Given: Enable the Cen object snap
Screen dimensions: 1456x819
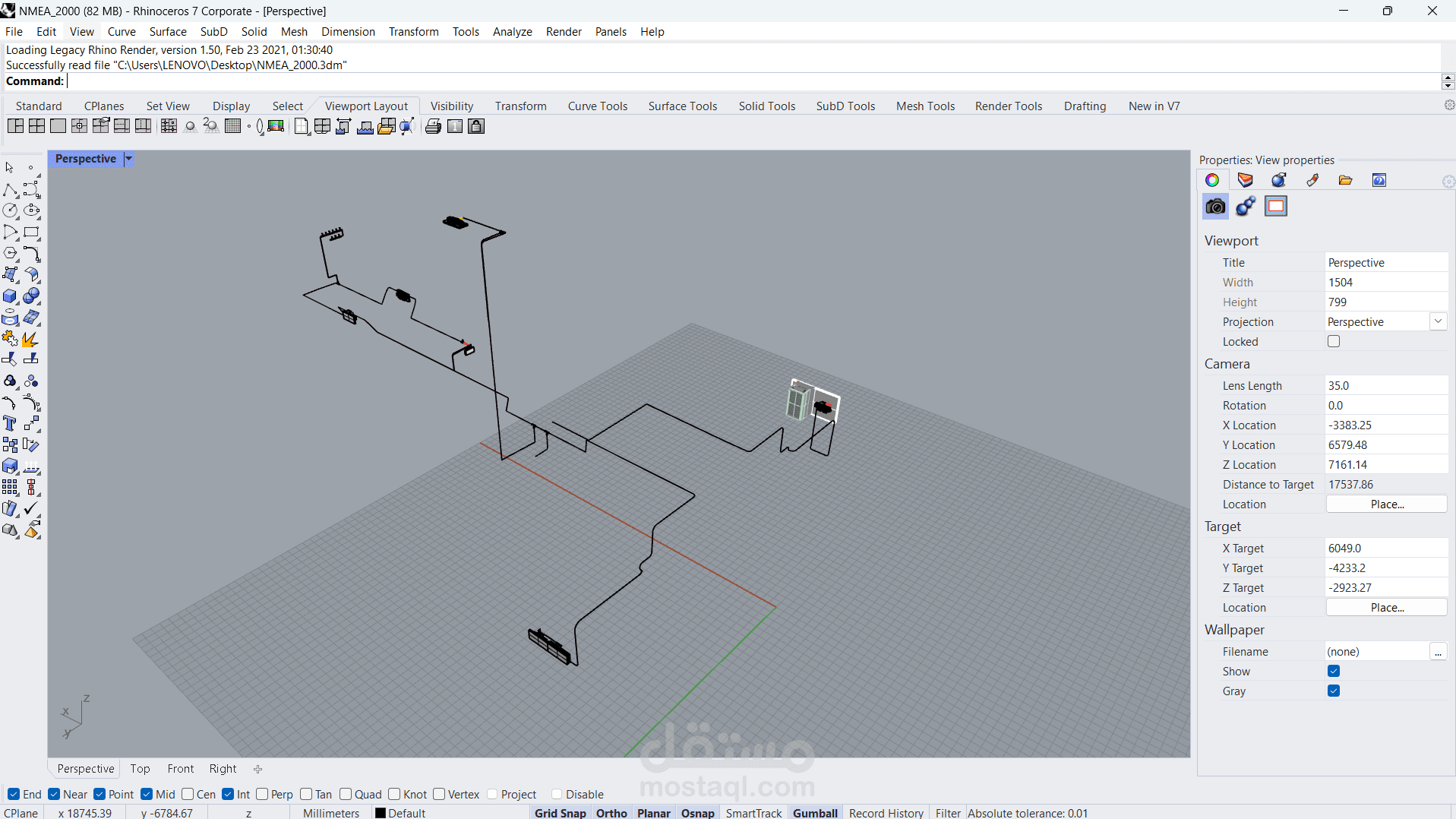Looking at the screenshot, I should click(x=188, y=794).
